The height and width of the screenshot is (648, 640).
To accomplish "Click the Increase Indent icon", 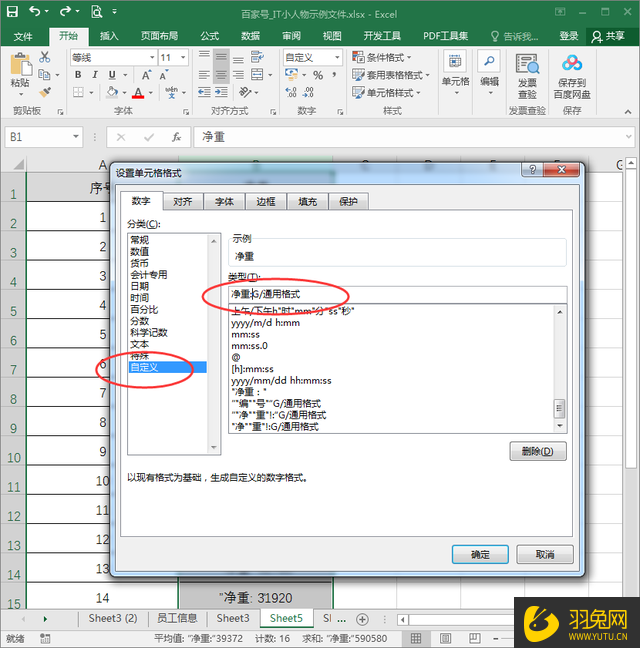I will coord(221,92).
